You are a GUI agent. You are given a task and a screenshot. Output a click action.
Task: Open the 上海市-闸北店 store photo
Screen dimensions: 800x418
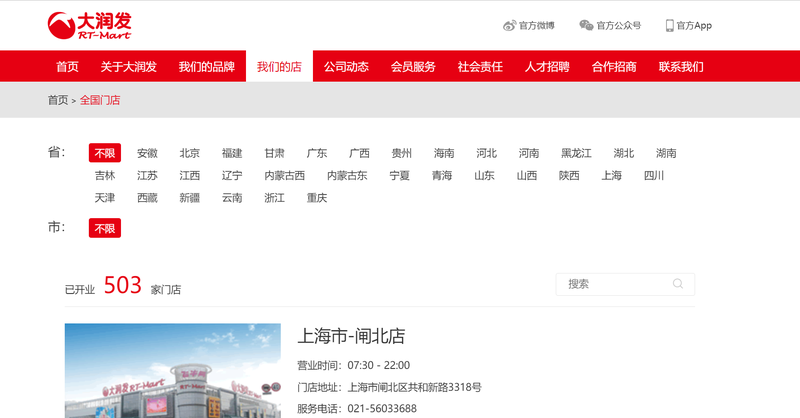point(172,371)
